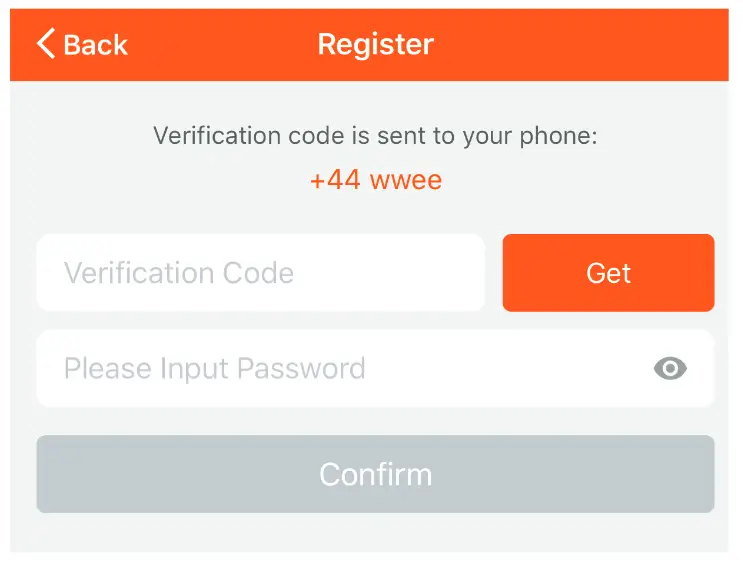Request a verification code via Get
The height and width of the screenshot is (564, 743).
pos(608,273)
